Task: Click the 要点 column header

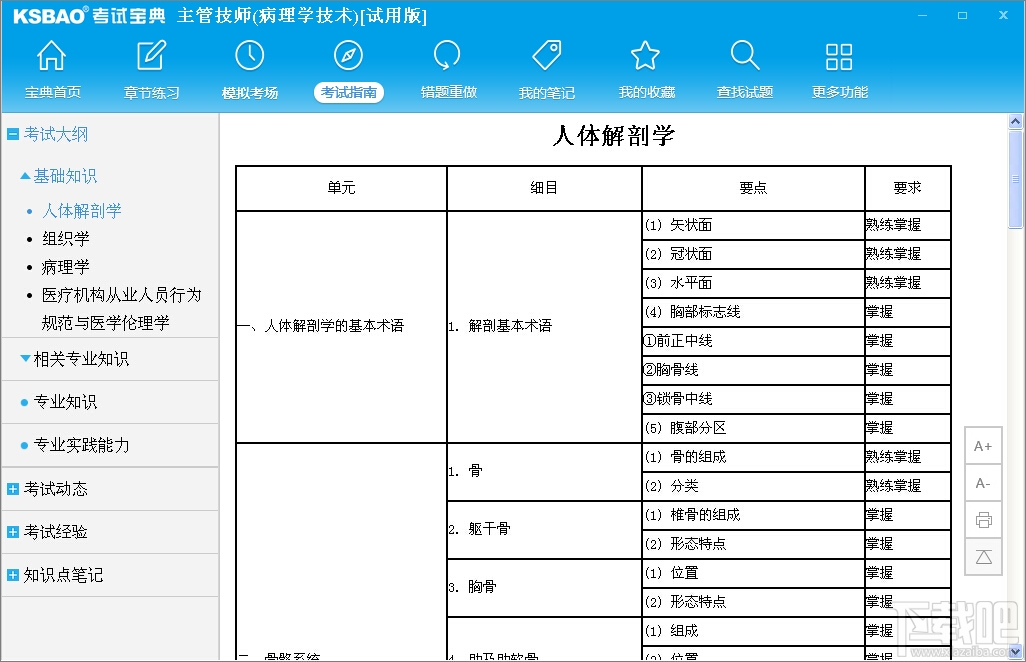Action: [753, 188]
